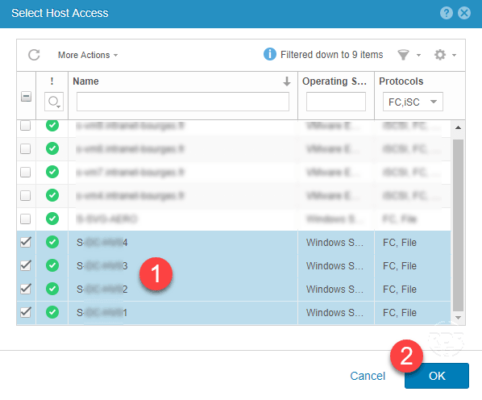Click the magnifier icon under the ! column
This screenshot has width=482, height=400.
click(x=54, y=101)
